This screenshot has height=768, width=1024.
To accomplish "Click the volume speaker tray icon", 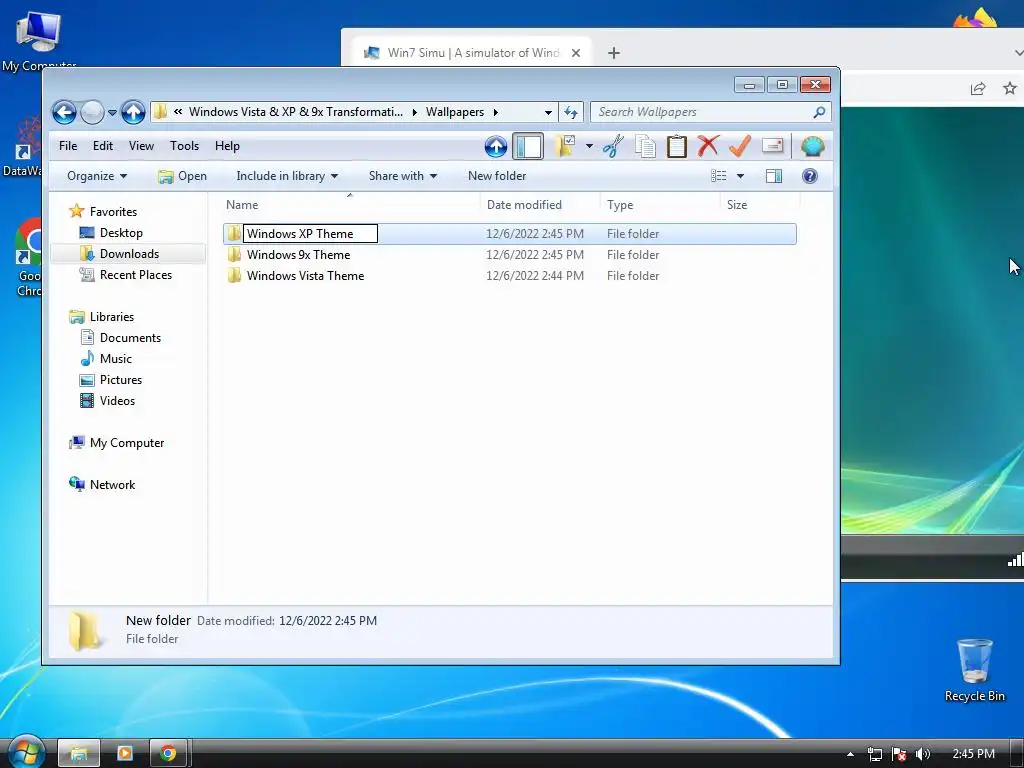I will click(922, 754).
